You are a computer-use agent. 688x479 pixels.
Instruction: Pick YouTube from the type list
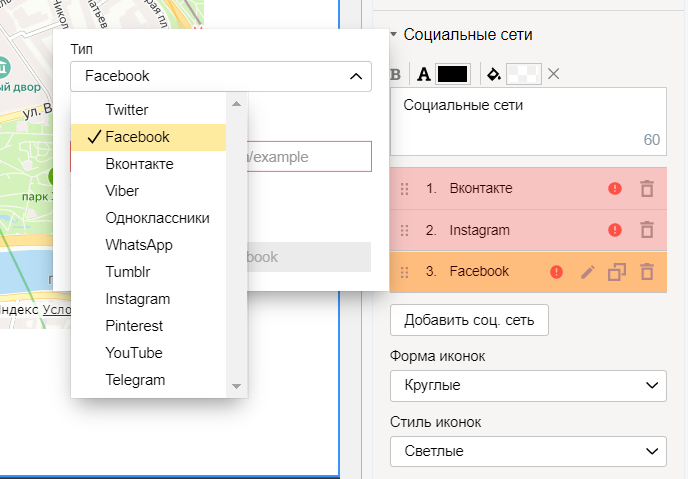pos(148,353)
